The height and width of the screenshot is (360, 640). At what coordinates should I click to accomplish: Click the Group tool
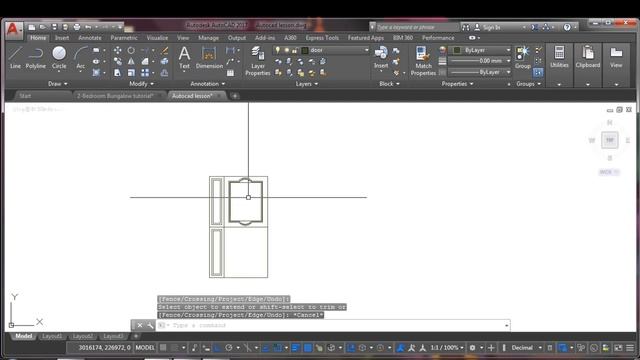pyautogui.click(x=522, y=58)
